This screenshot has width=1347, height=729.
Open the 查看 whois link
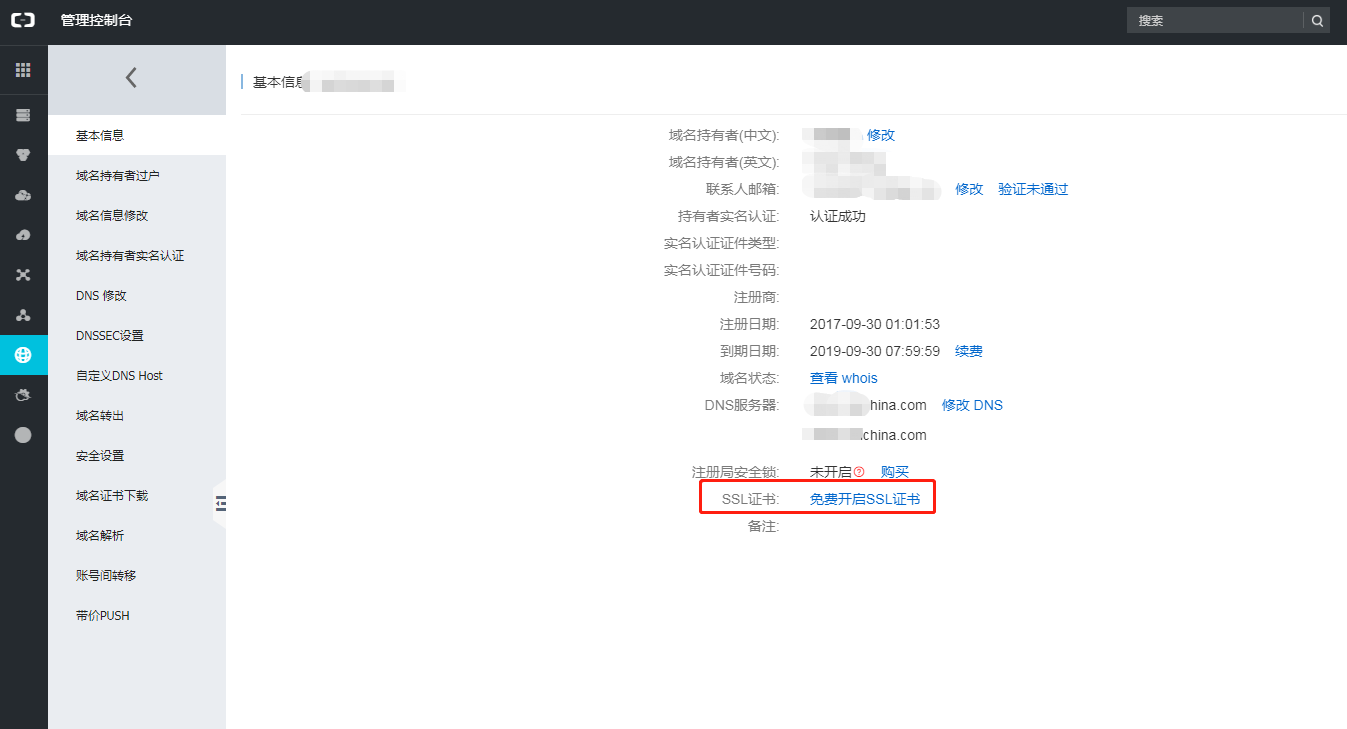tap(844, 378)
